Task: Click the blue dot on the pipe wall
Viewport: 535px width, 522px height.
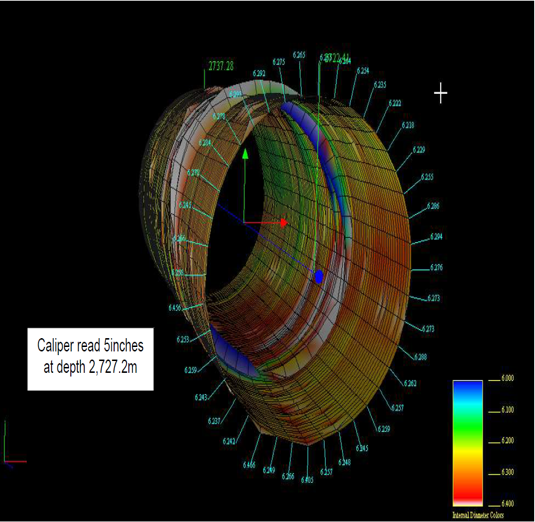Action: tap(319, 277)
